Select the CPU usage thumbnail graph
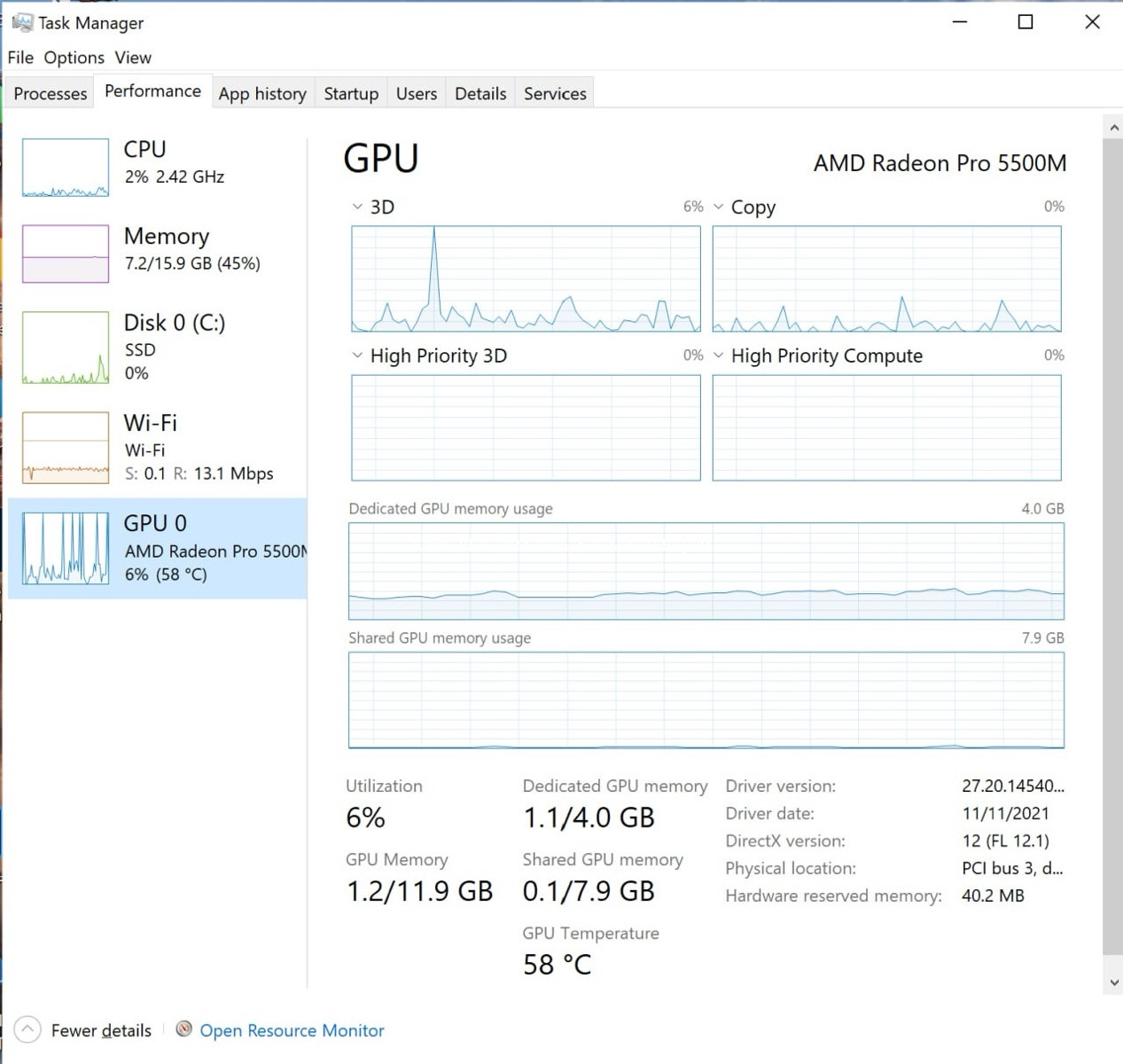Image resolution: width=1123 pixels, height=1064 pixels. click(x=66, y=168)
